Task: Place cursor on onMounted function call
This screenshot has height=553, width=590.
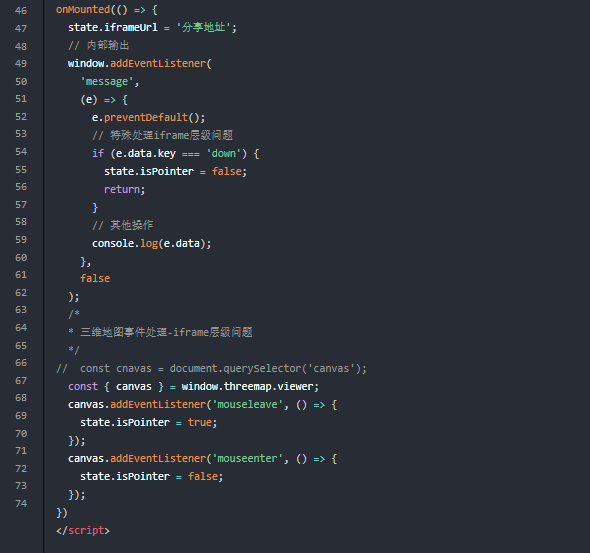Action: (x=83, y=9)
